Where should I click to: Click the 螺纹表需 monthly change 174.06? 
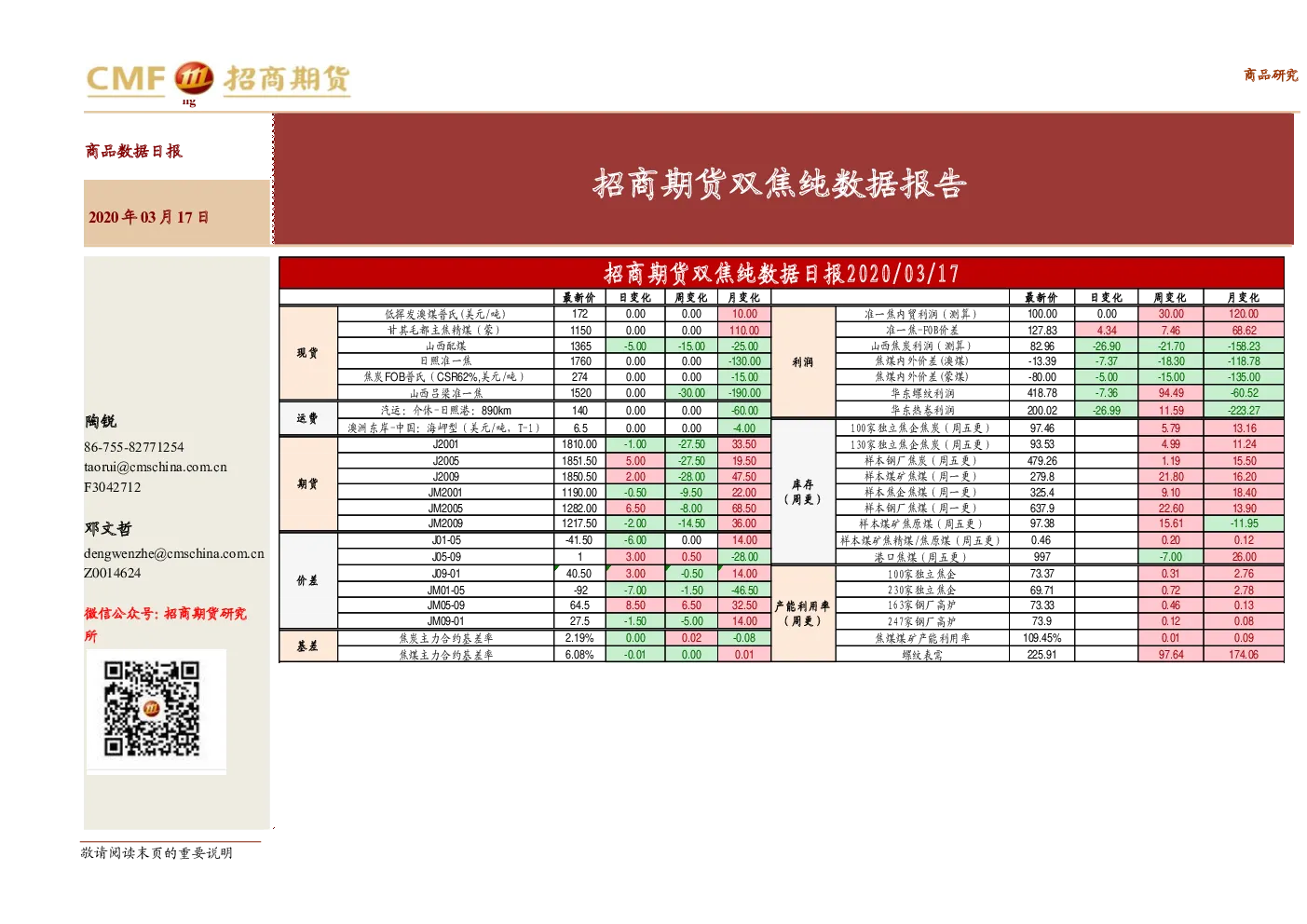[1245, 655]
